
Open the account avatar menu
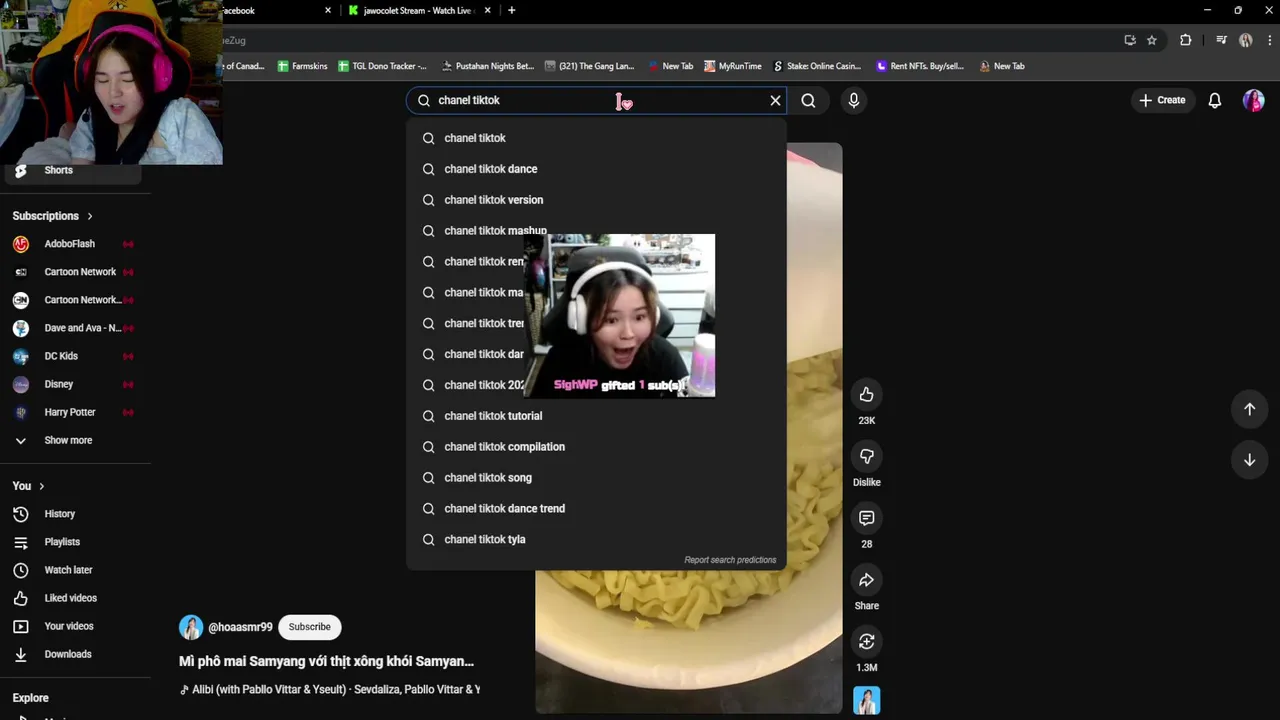tap(1253, 100)
